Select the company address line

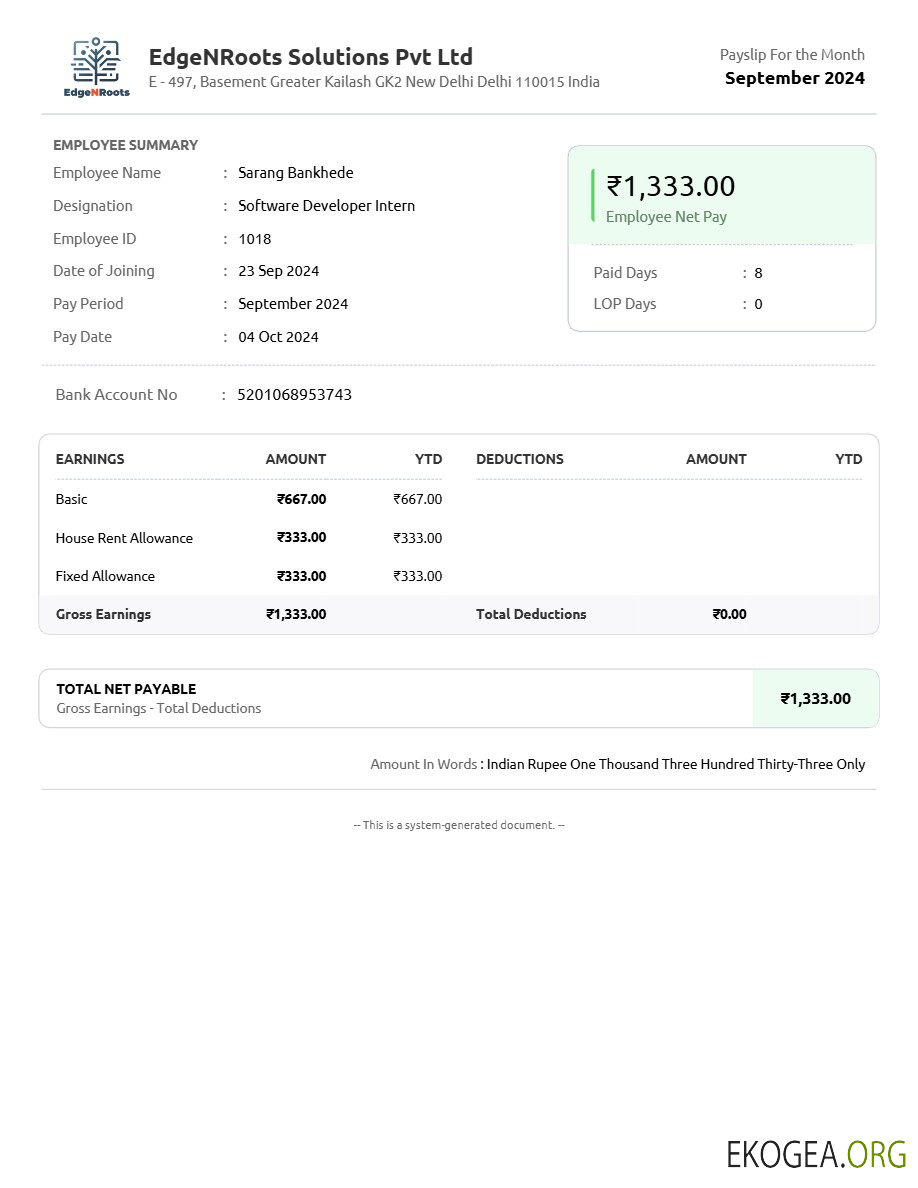[x=374, y=82]
